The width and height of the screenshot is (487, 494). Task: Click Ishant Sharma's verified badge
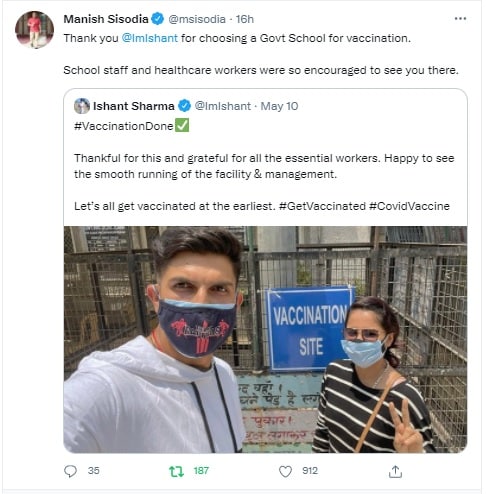point(184,106)
